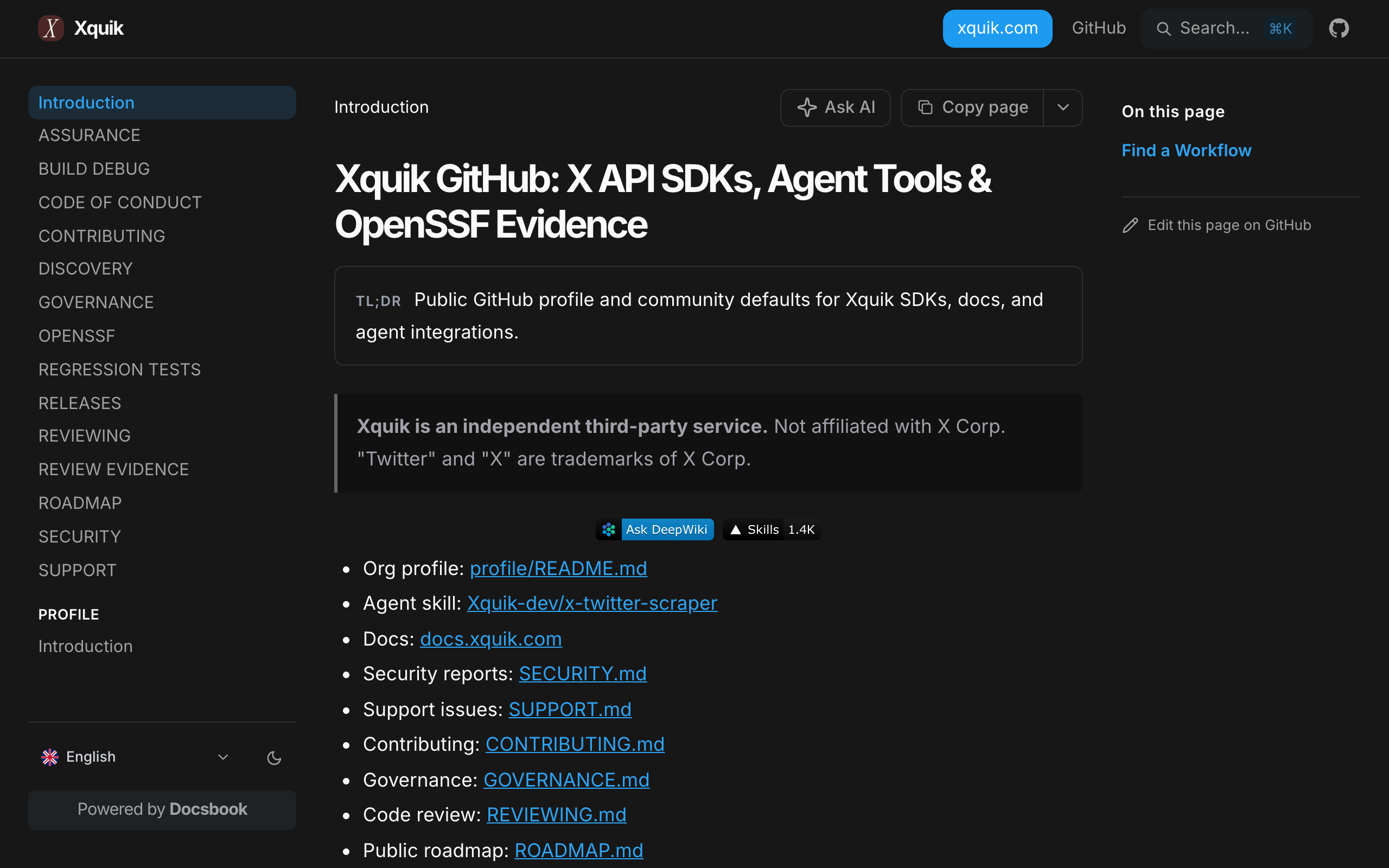1389x868 pixels.
Task: Click the TL;DR label
Action: pyautogui.click(x=378, y=301)
